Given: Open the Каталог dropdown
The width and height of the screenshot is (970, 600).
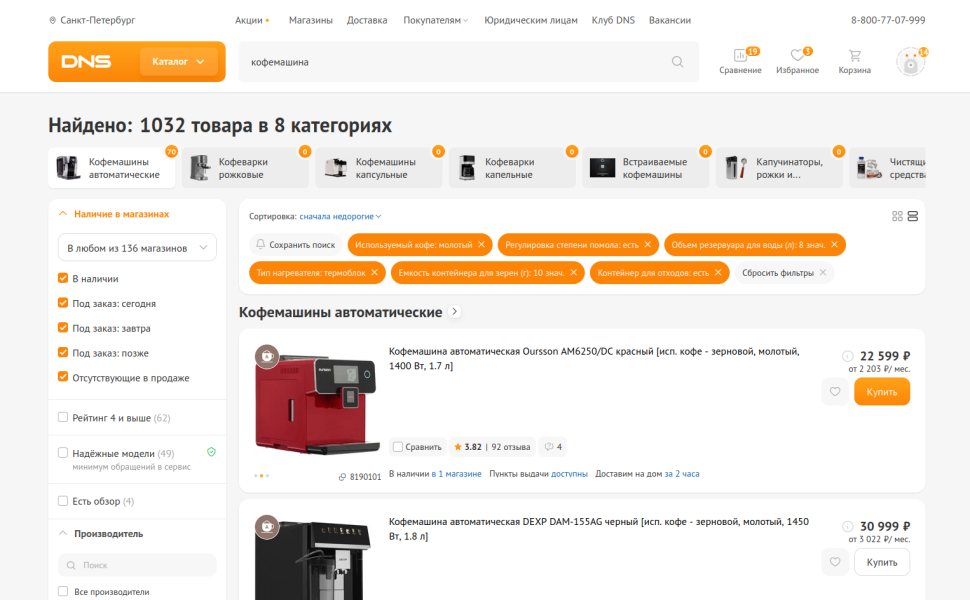Looking at the screenshot, I should tap(178, 61).
